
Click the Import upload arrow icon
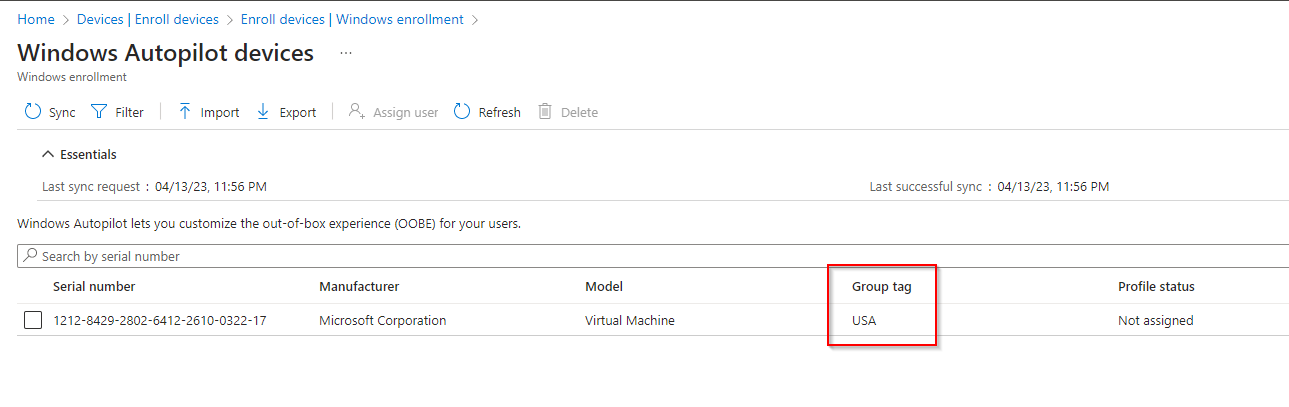[185, 112]
